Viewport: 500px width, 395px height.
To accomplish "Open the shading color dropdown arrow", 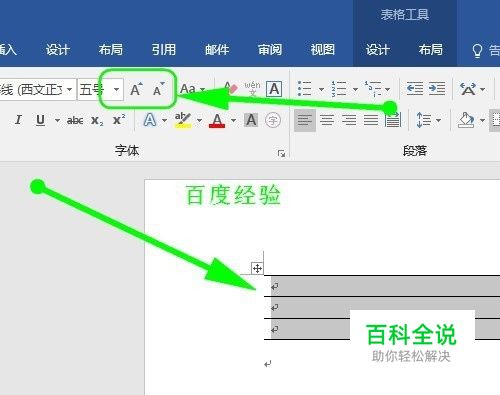I will pyautogui.click(x=482, y=120).
